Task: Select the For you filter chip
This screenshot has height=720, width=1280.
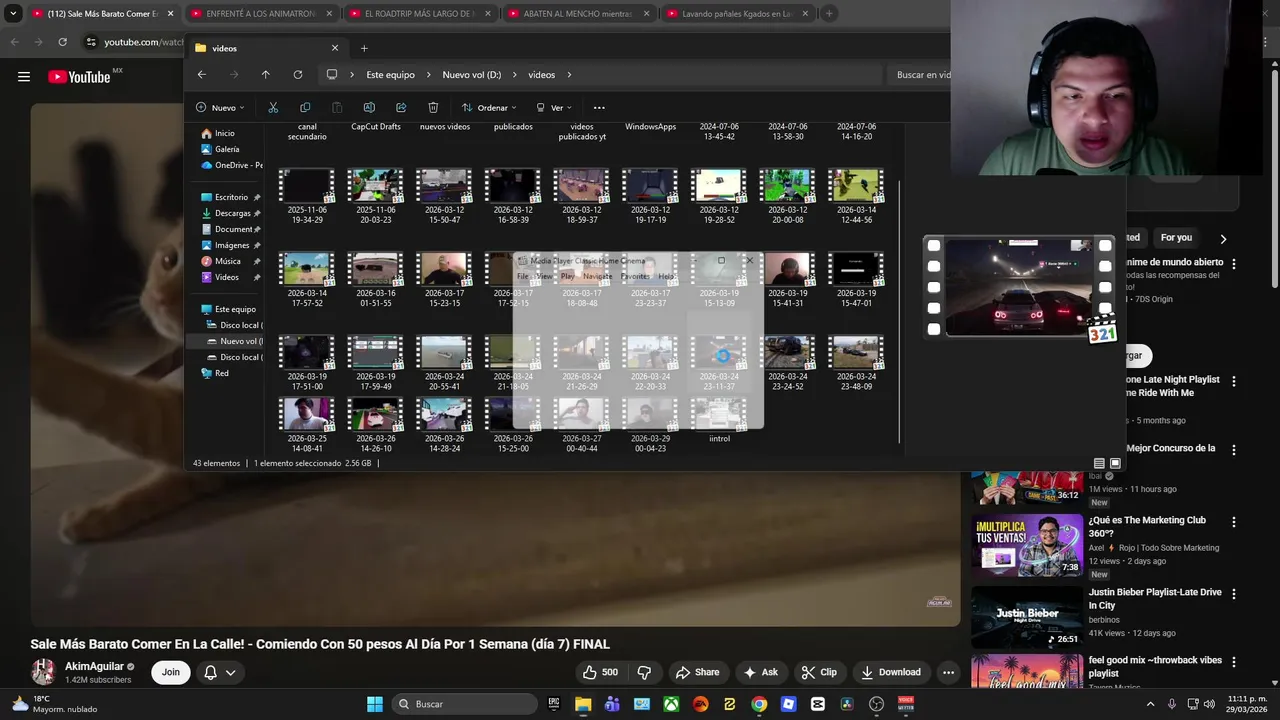Action: pyautogui.click(x=1176, y=238)
